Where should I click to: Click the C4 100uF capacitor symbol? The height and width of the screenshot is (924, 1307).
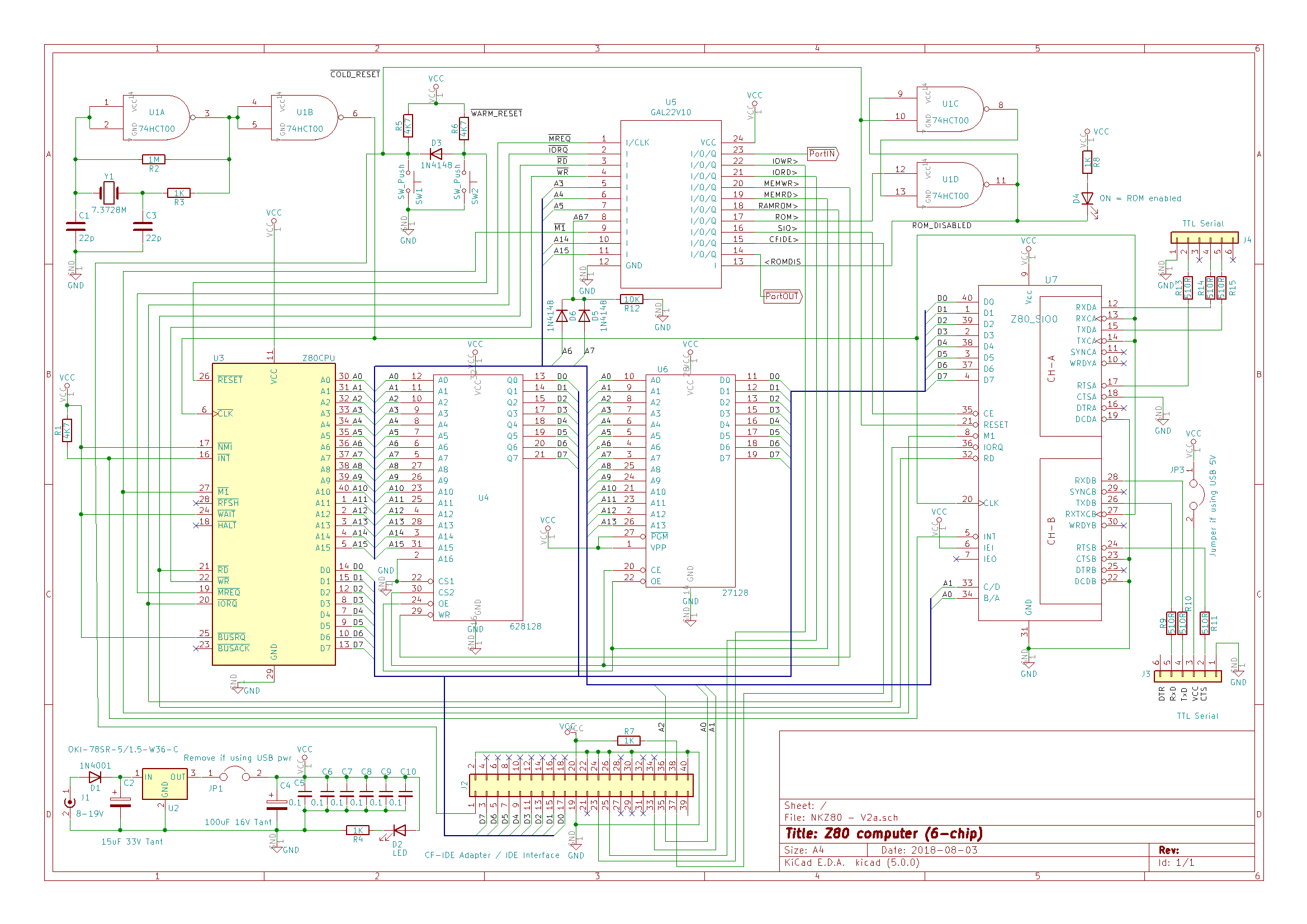tap(277, 804)
